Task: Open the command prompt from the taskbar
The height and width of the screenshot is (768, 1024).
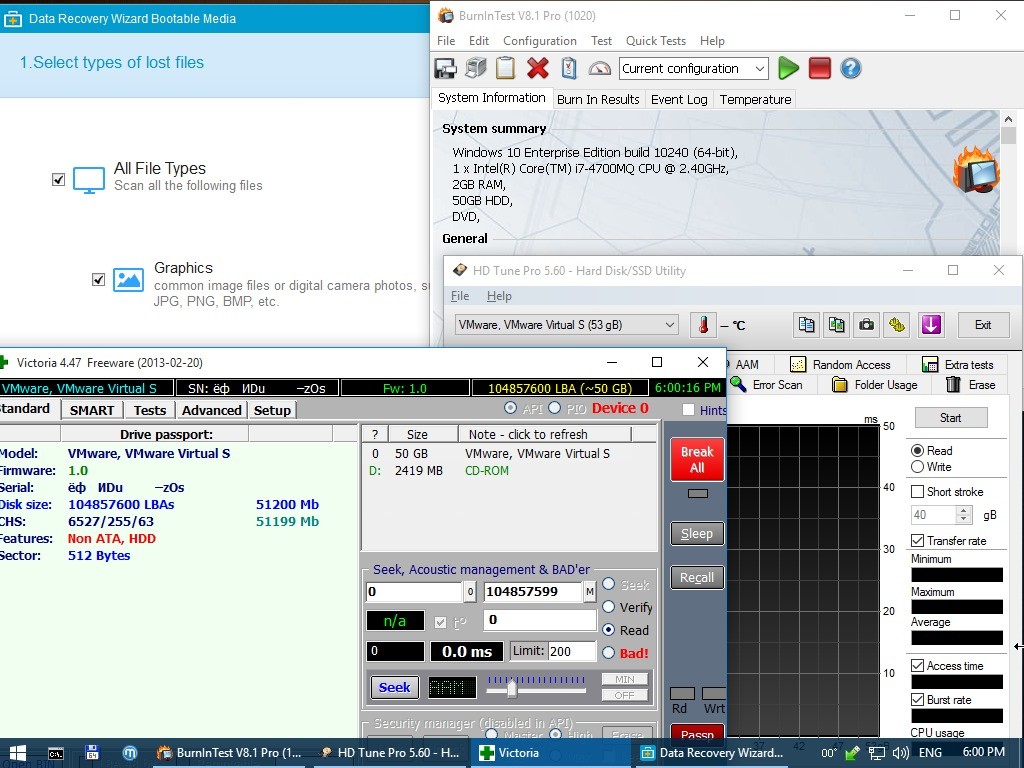Action: [x=56, y=753]
